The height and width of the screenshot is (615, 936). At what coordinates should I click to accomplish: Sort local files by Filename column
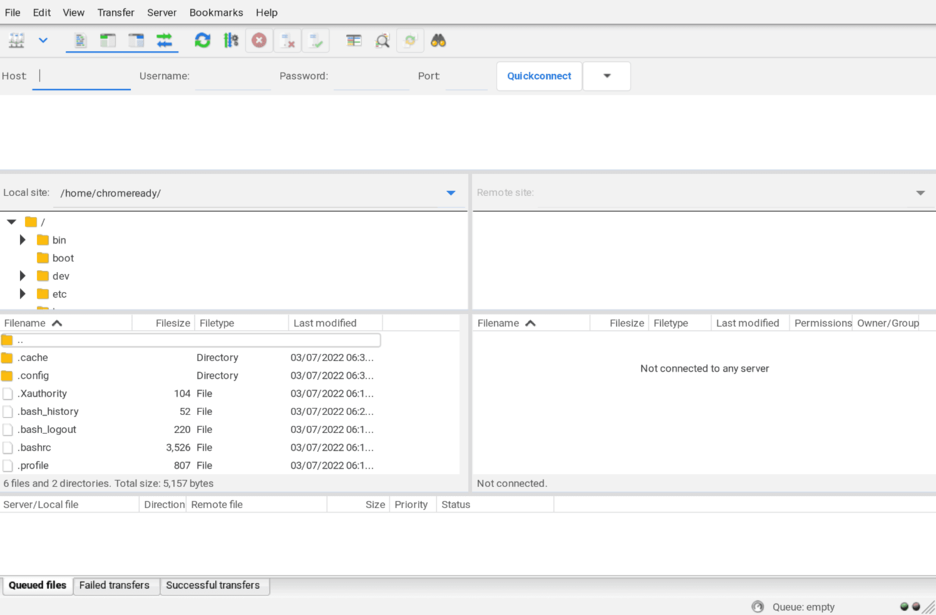click(66, 323)
